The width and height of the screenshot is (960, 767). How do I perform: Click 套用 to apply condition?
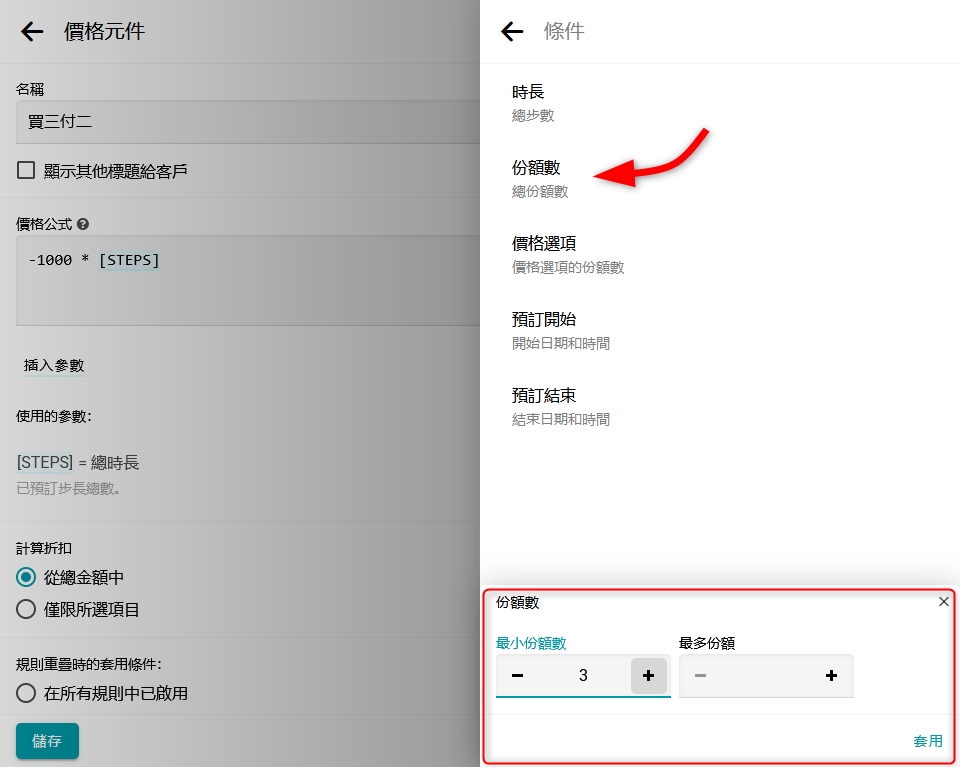click(x=927, y=741)
